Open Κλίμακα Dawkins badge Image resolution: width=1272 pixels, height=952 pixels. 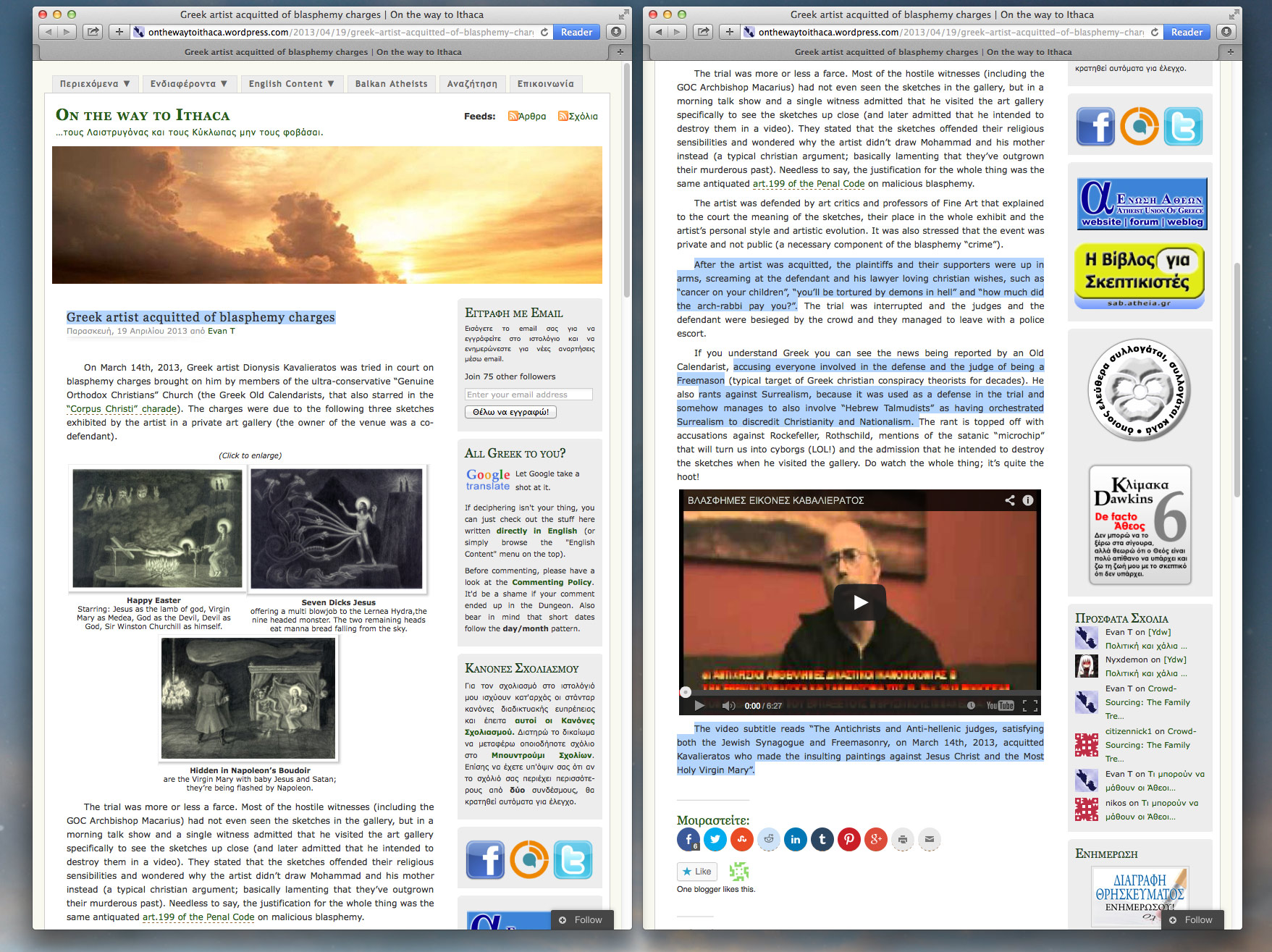tap(1140, 525)
